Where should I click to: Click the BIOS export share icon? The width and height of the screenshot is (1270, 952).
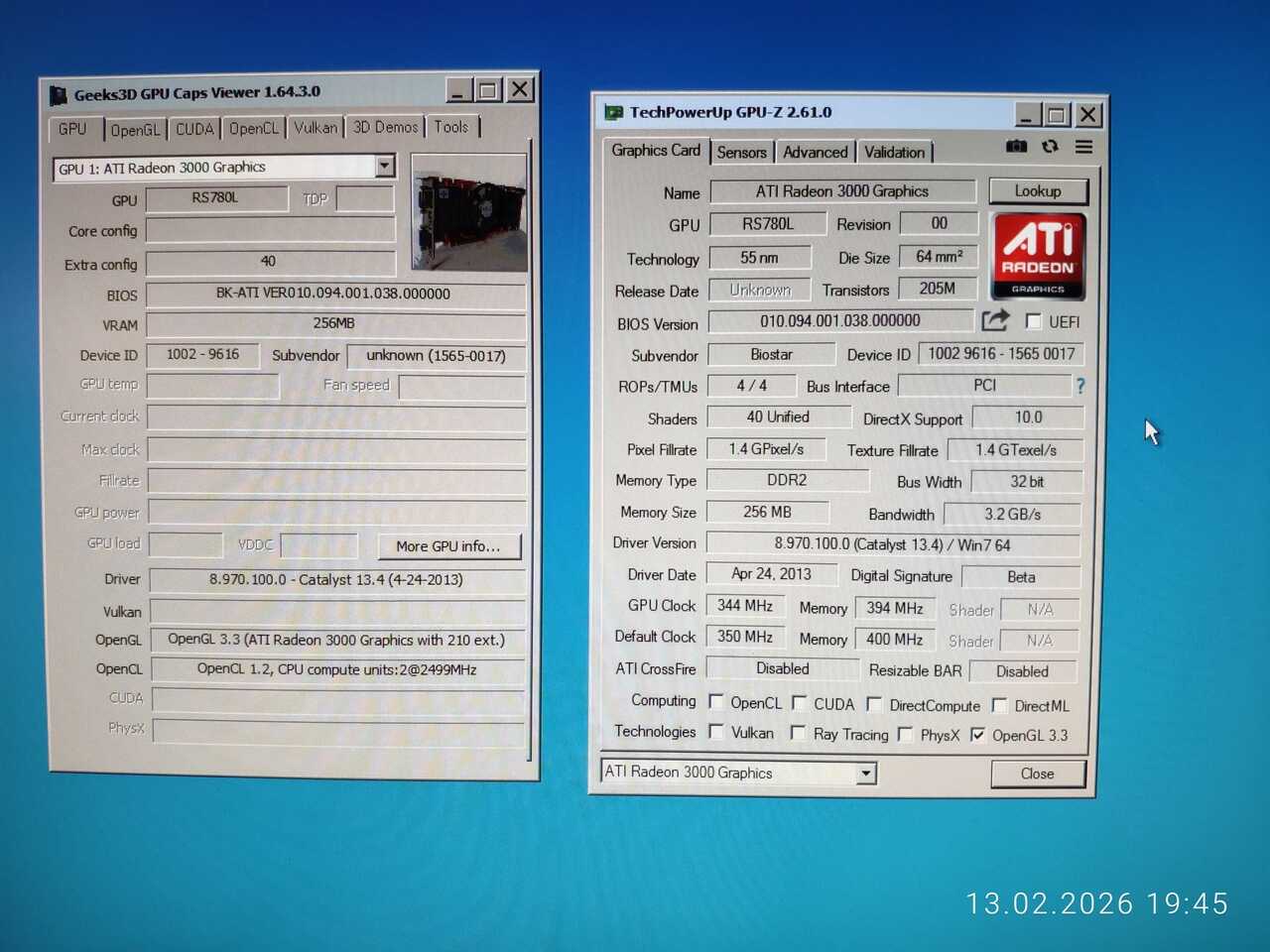(995, 320)
